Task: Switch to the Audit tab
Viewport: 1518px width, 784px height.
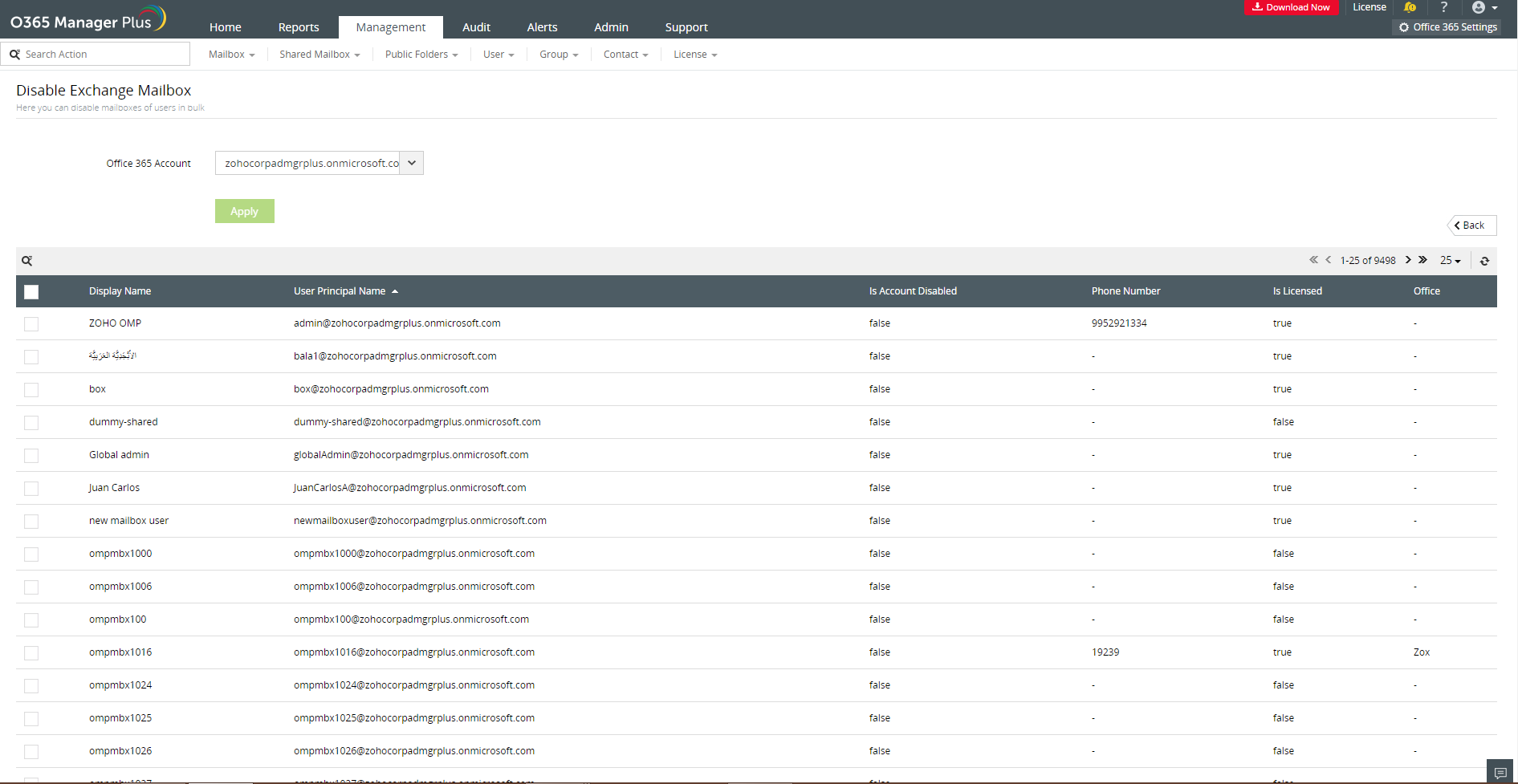Action: [x=476, y=26]
